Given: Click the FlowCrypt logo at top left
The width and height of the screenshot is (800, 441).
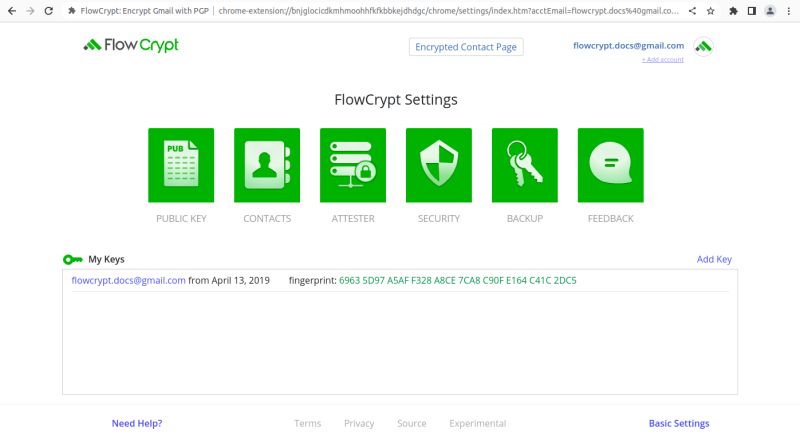Looking at the screenshot, I should (131, 45).
